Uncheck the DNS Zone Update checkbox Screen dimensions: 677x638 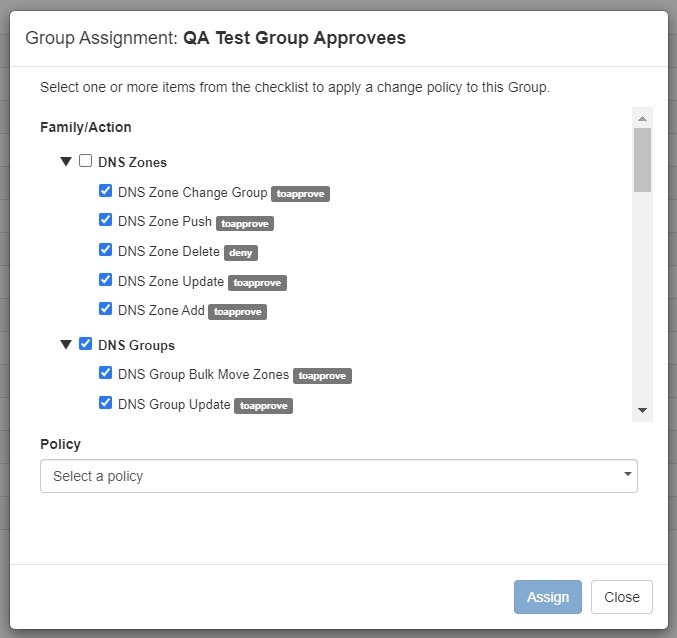(x=105, y=280)
